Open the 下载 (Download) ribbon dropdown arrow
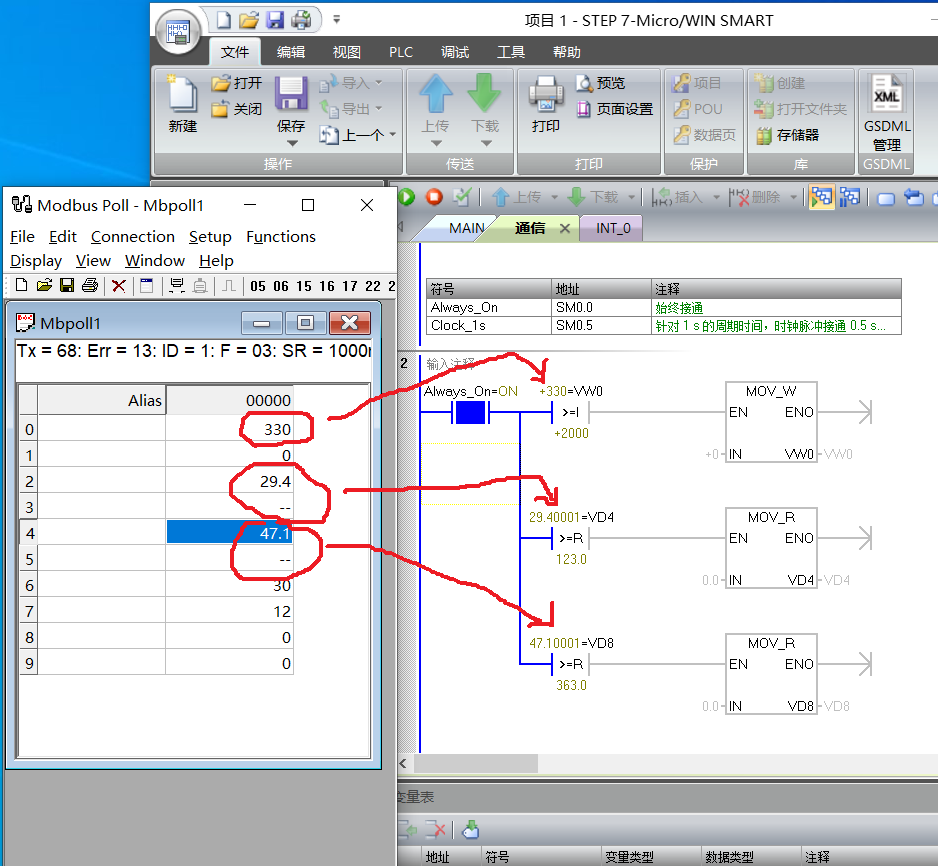This screenshot has width=938, height=866. [x=485, y=142]
